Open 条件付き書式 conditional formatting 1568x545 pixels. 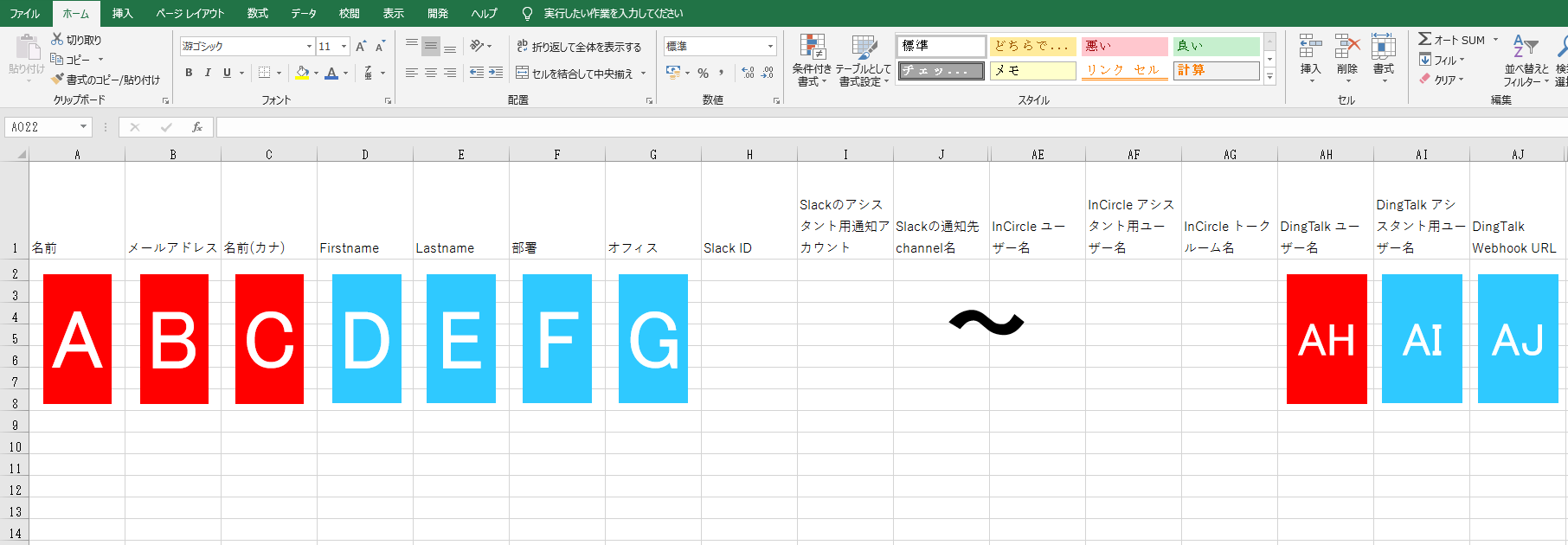[812, 61]
